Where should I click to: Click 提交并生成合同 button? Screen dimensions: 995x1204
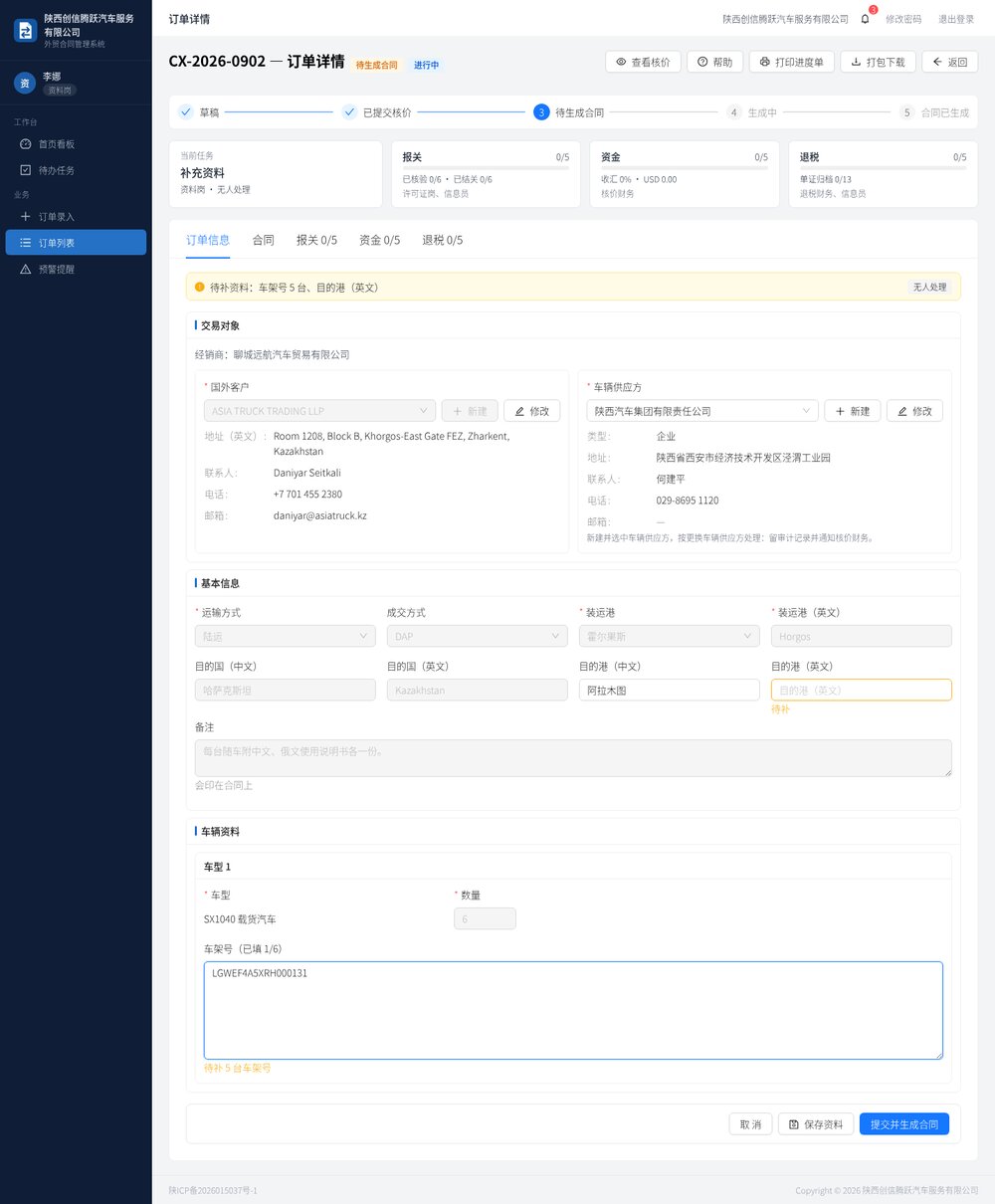pos(904,1124)
